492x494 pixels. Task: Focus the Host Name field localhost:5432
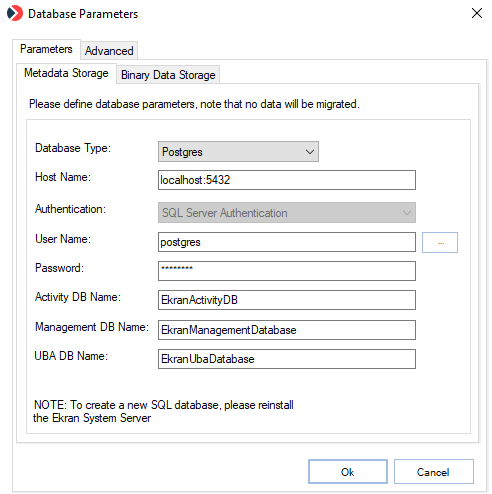pos(287,180)
